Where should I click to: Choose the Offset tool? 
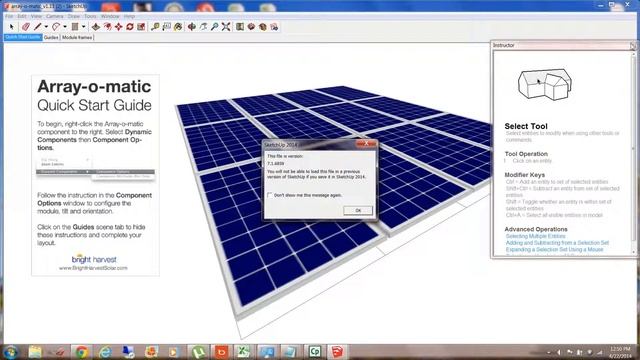(x=107, y=27)
